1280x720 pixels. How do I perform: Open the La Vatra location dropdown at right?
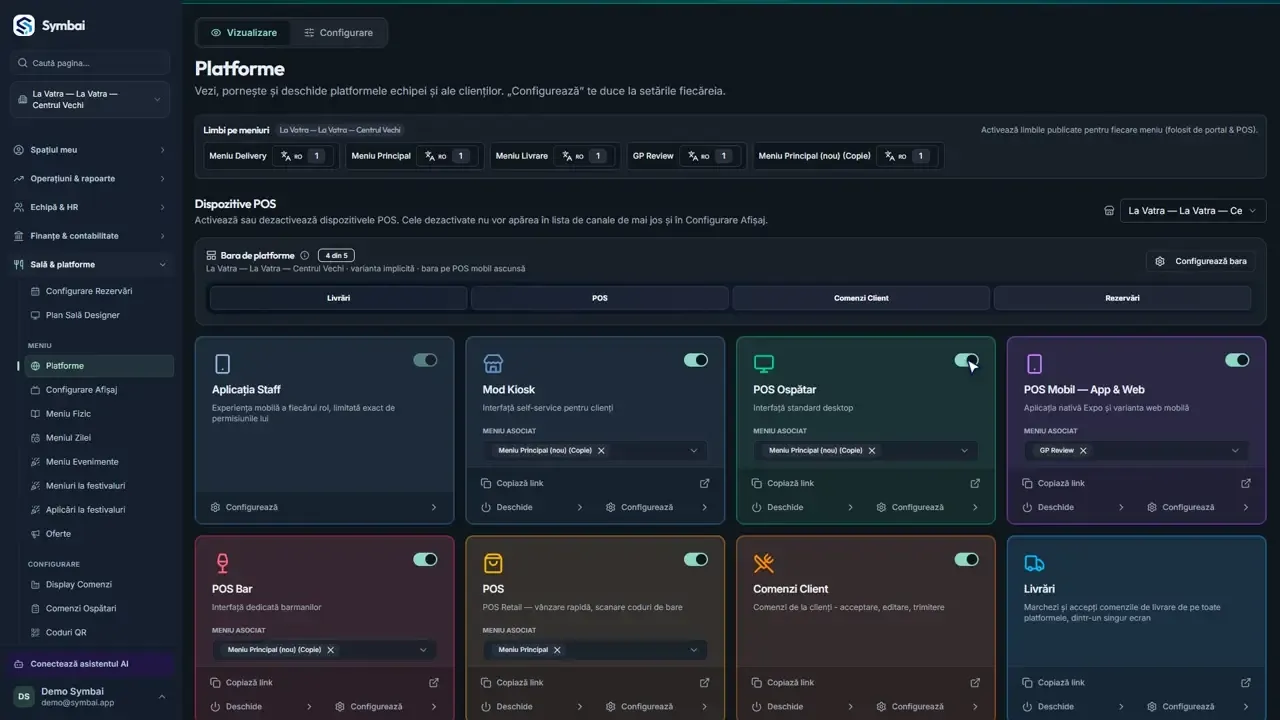click(x=1193, y=210)
